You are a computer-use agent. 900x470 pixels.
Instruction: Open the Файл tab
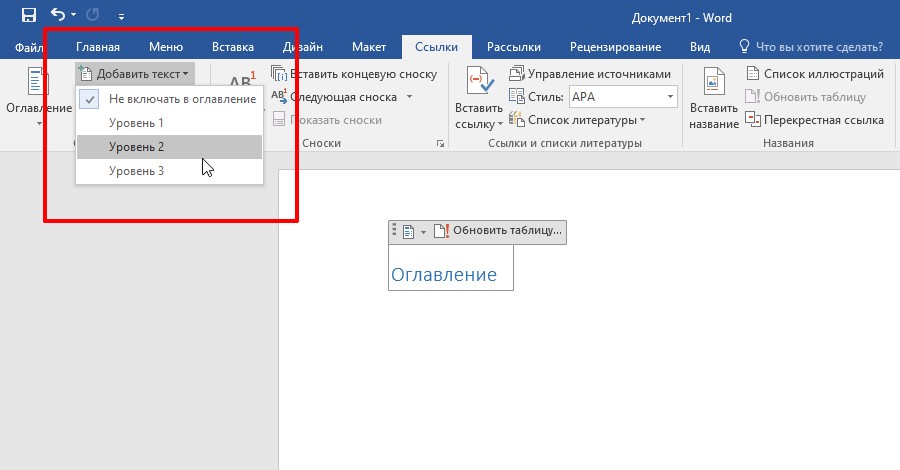tap(28, 47)
